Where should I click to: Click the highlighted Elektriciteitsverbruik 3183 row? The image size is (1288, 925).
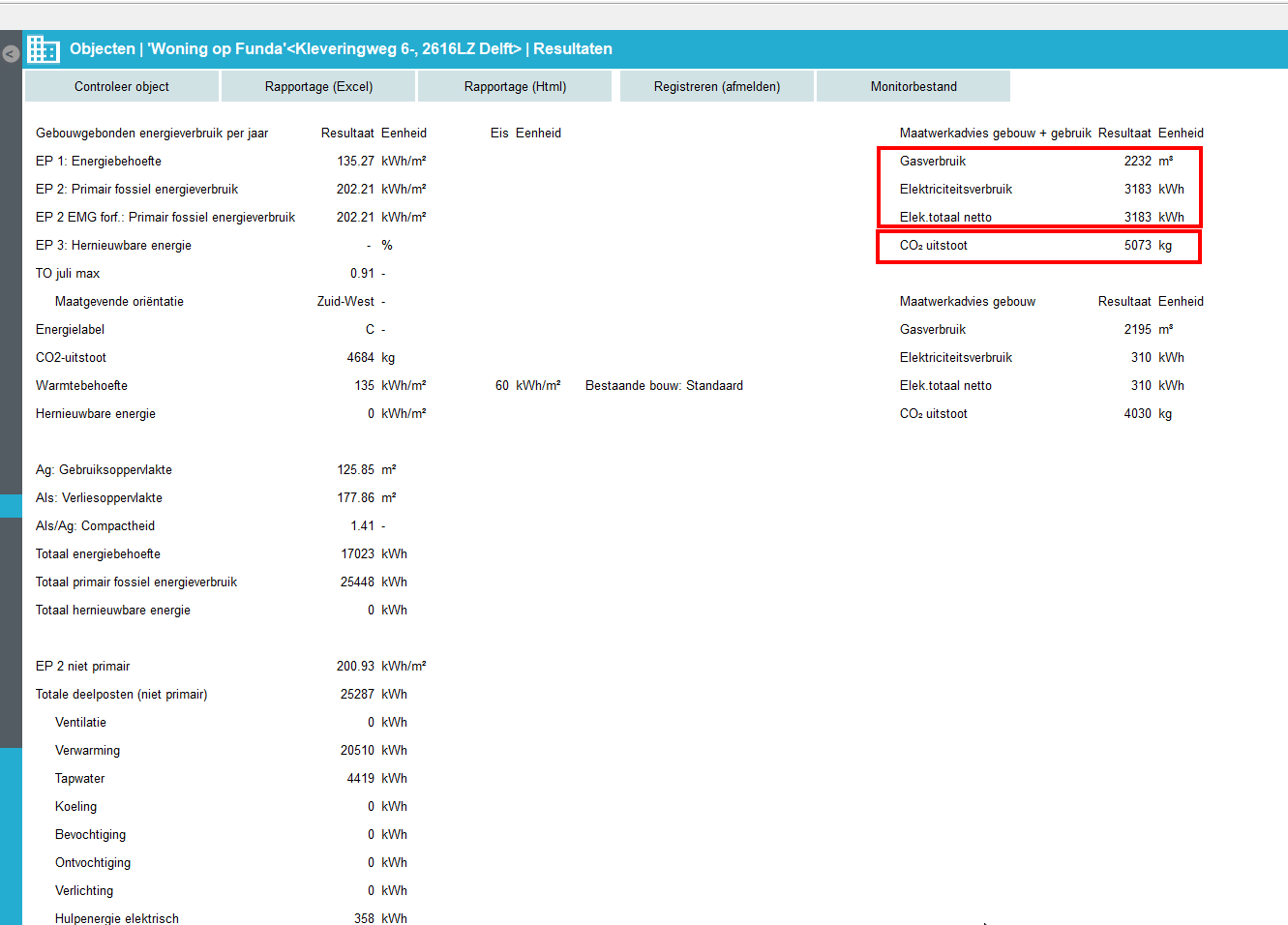1039,190
